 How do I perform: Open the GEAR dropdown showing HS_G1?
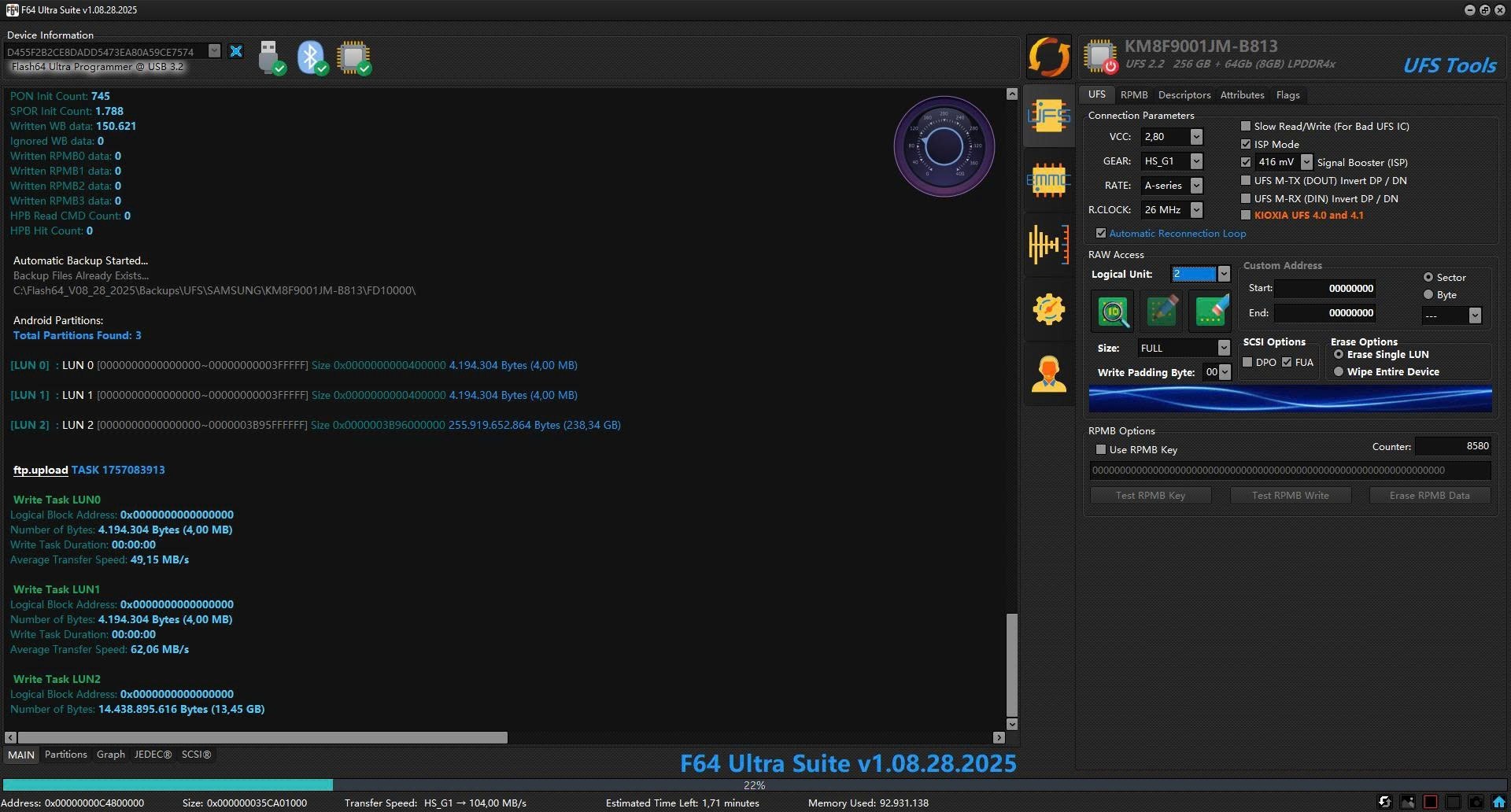(x=1196, y=161)
